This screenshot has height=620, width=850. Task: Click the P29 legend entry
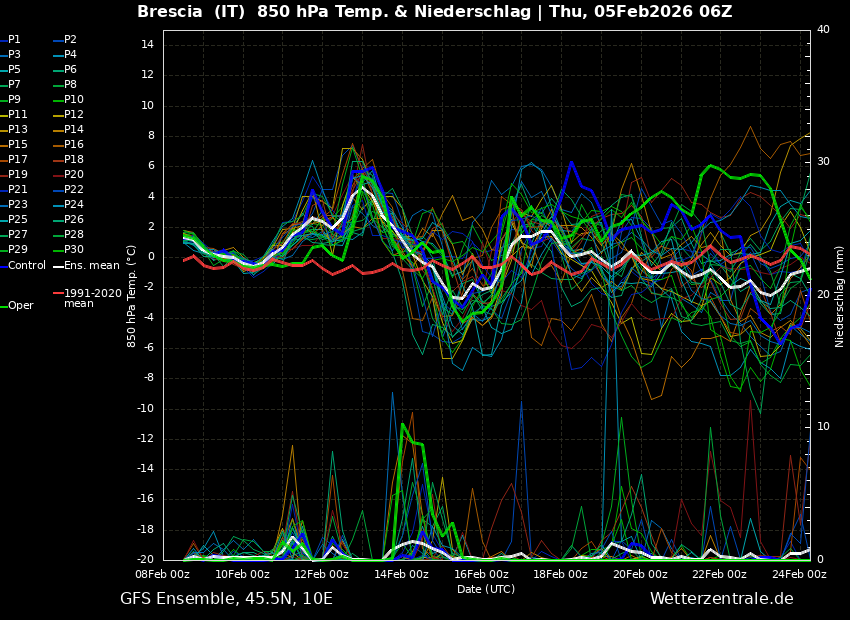point(18,250)
